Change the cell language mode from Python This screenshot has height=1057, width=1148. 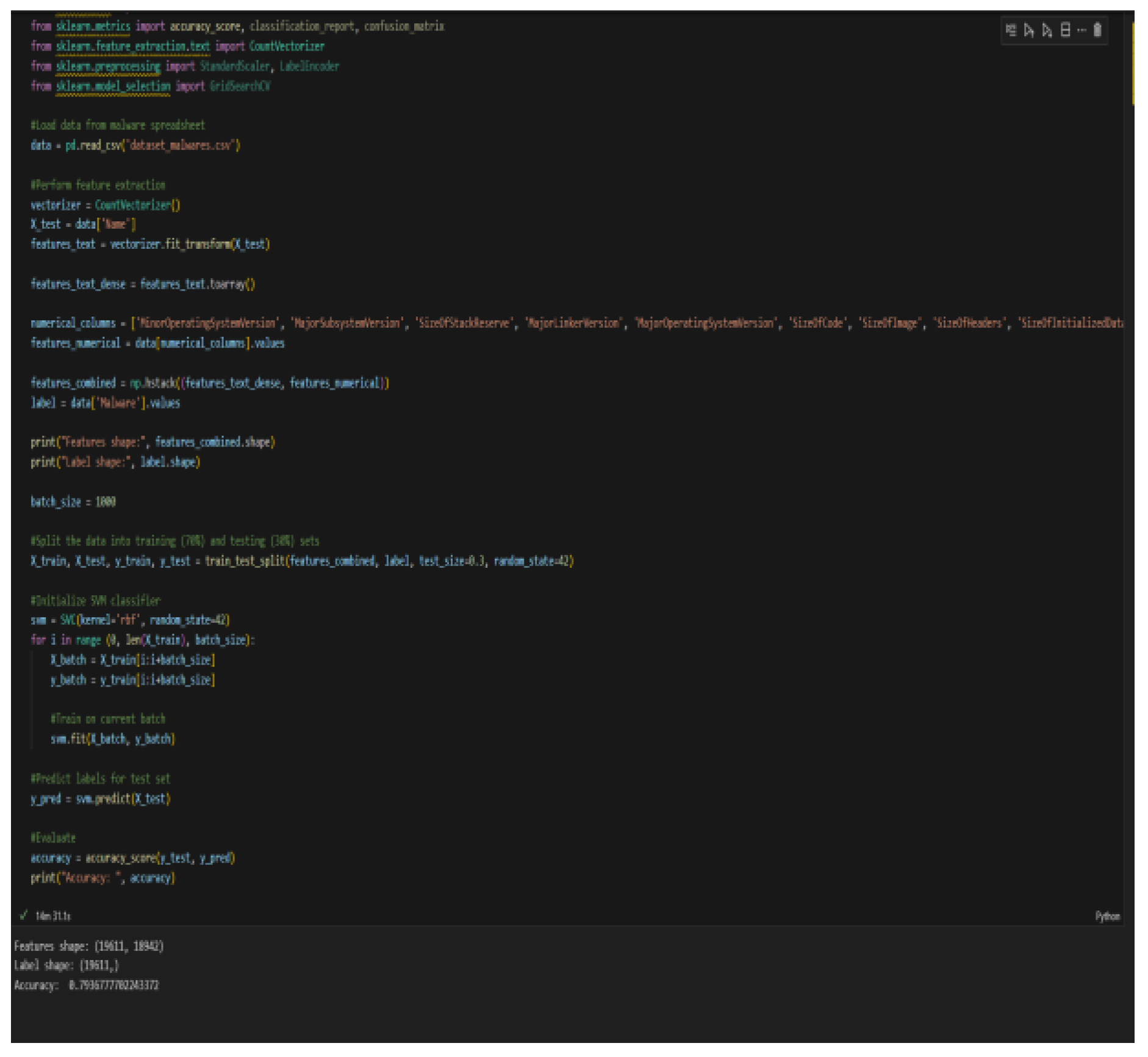coord(1107,916)
